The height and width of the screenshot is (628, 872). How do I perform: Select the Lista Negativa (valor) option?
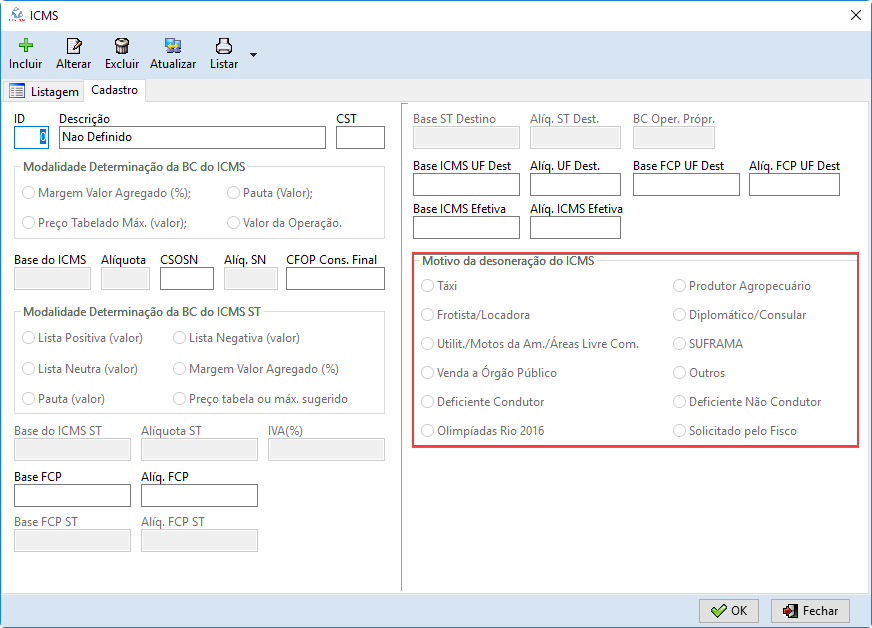pos(180,338)
